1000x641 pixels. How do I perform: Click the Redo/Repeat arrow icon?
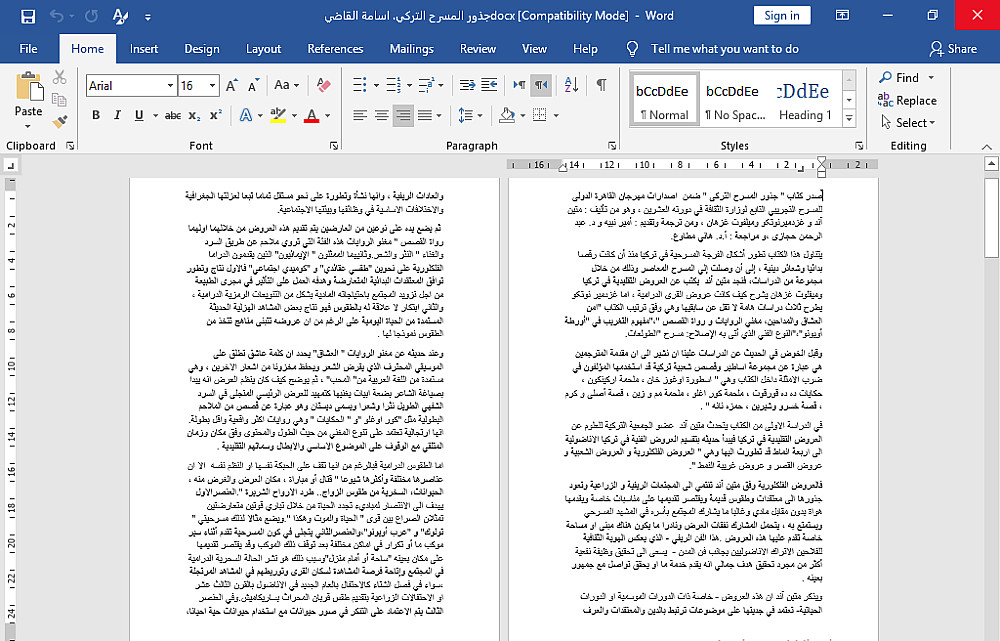[x=91, y=16]
